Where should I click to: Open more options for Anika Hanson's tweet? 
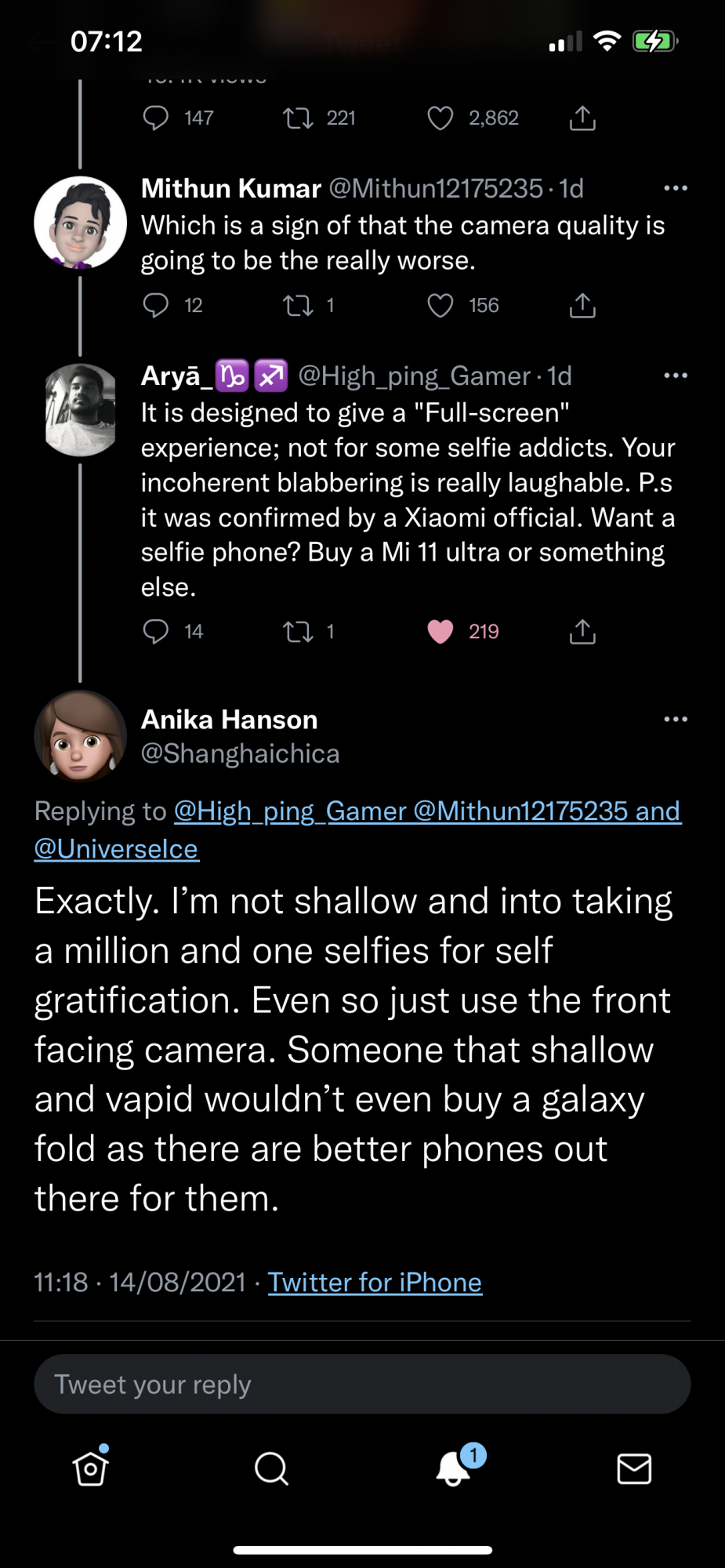coord(675,719)
